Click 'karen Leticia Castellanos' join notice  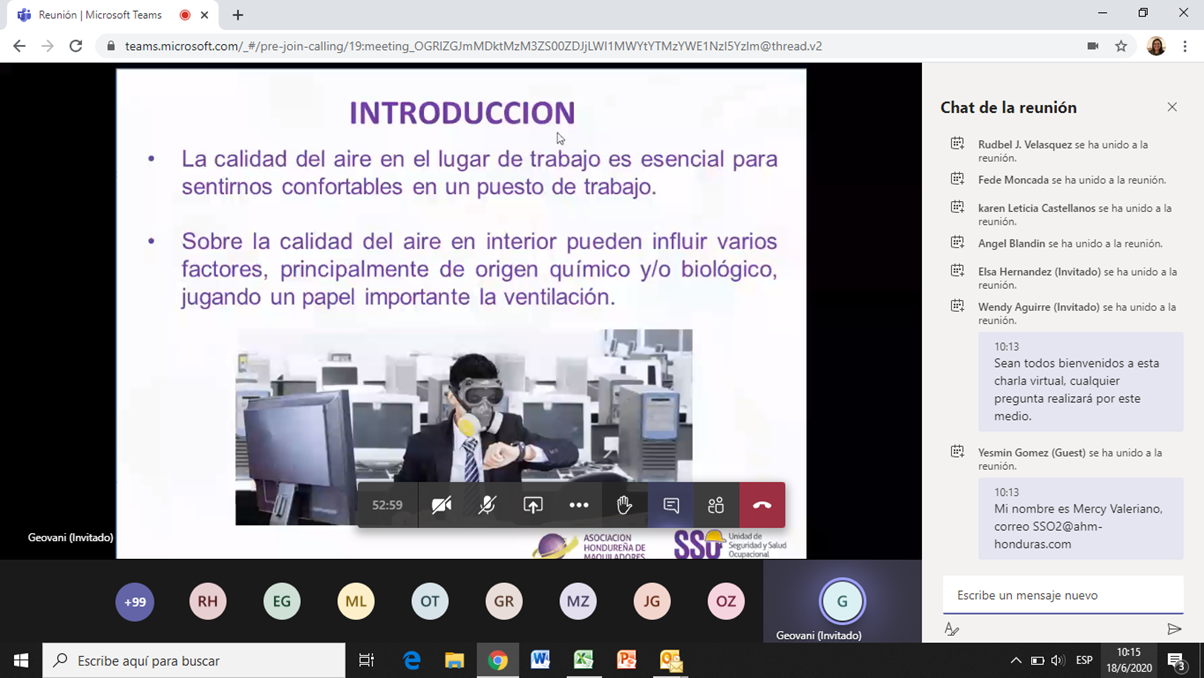coord(1075,214)
